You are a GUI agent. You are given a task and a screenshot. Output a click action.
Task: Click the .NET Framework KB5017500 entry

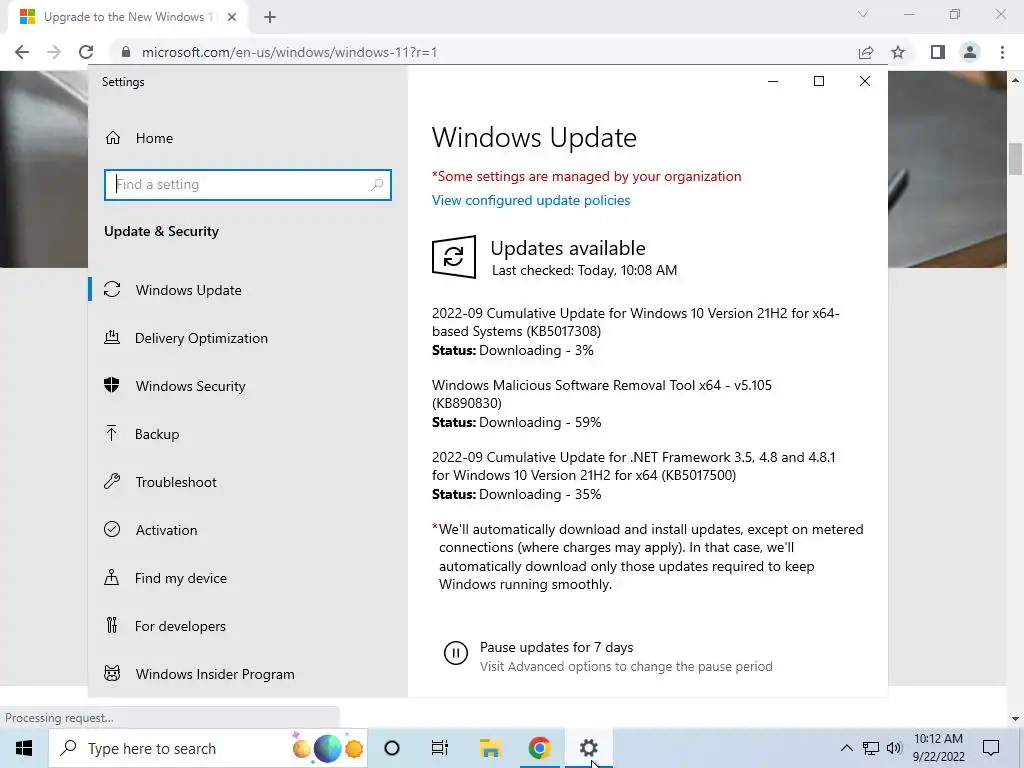(633, 466)
